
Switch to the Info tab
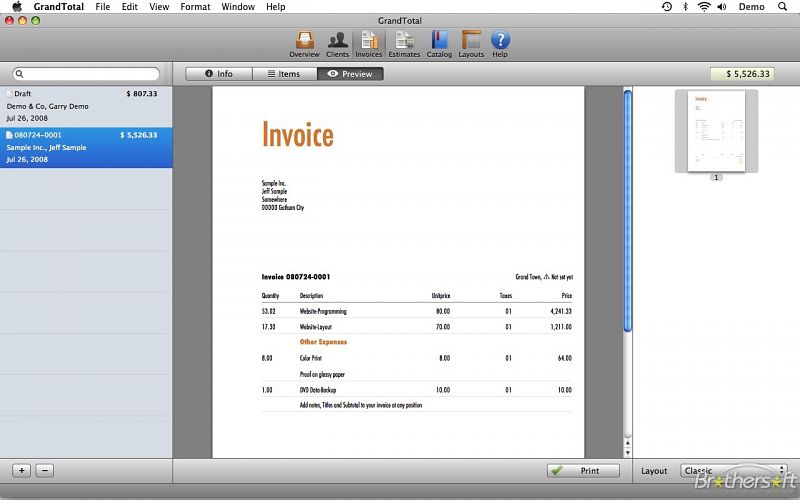pyautogui.click(x=218, y=74)
